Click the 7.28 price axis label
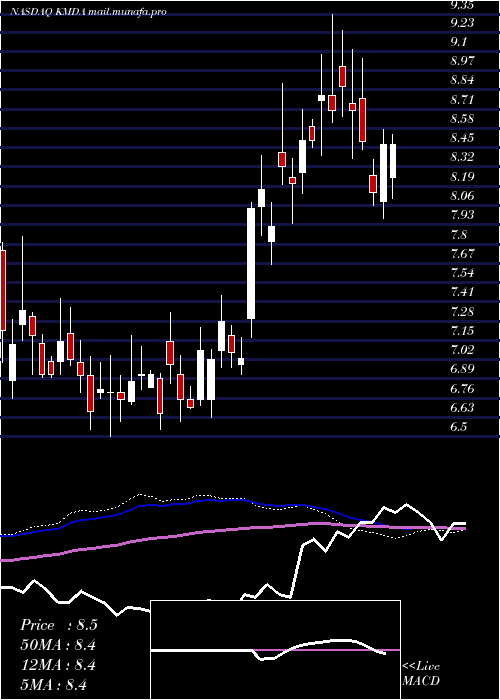Viewport: 500px width, 700px height. (x=462, y=311)
